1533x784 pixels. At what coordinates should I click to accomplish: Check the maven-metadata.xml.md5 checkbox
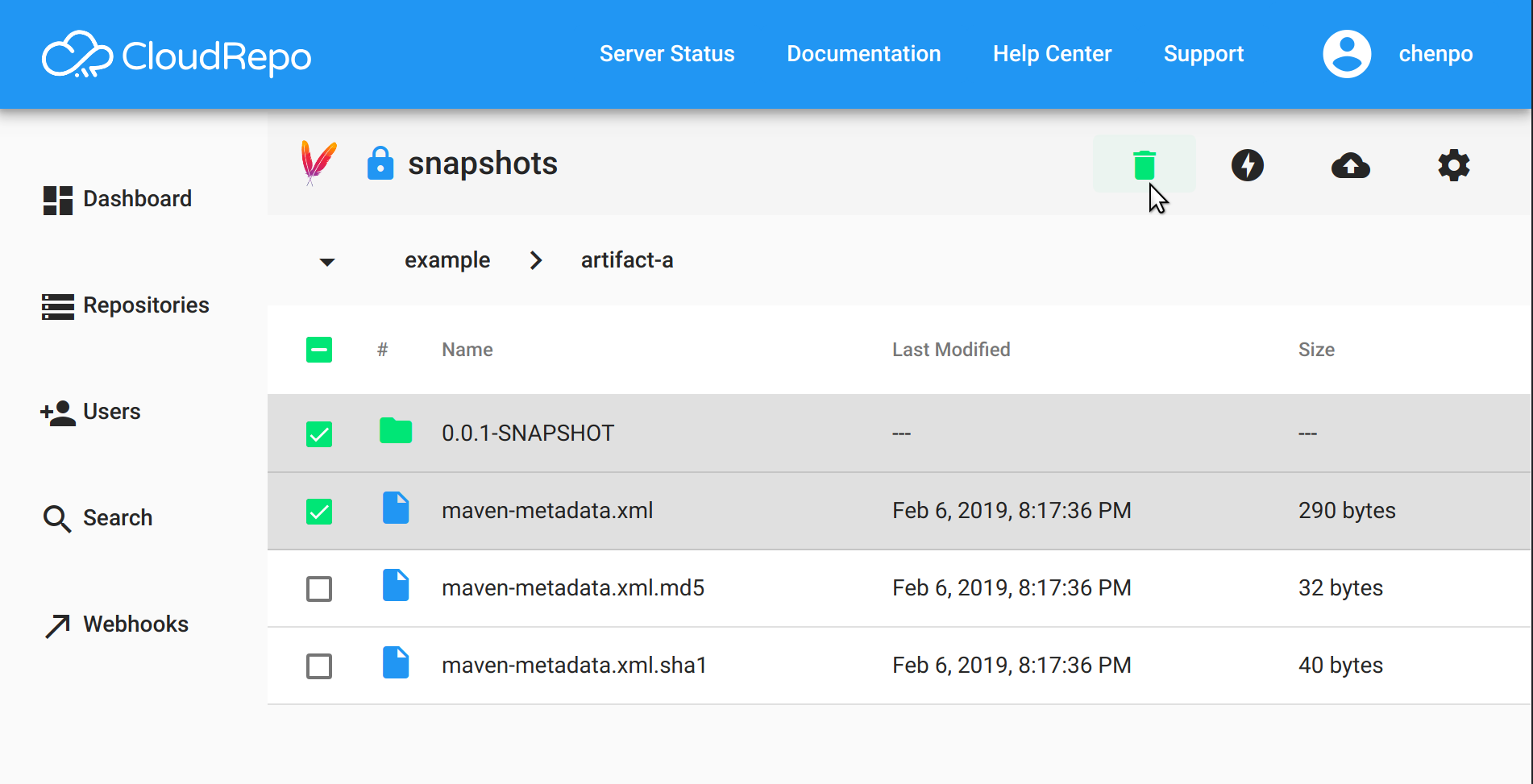point(319,588)
